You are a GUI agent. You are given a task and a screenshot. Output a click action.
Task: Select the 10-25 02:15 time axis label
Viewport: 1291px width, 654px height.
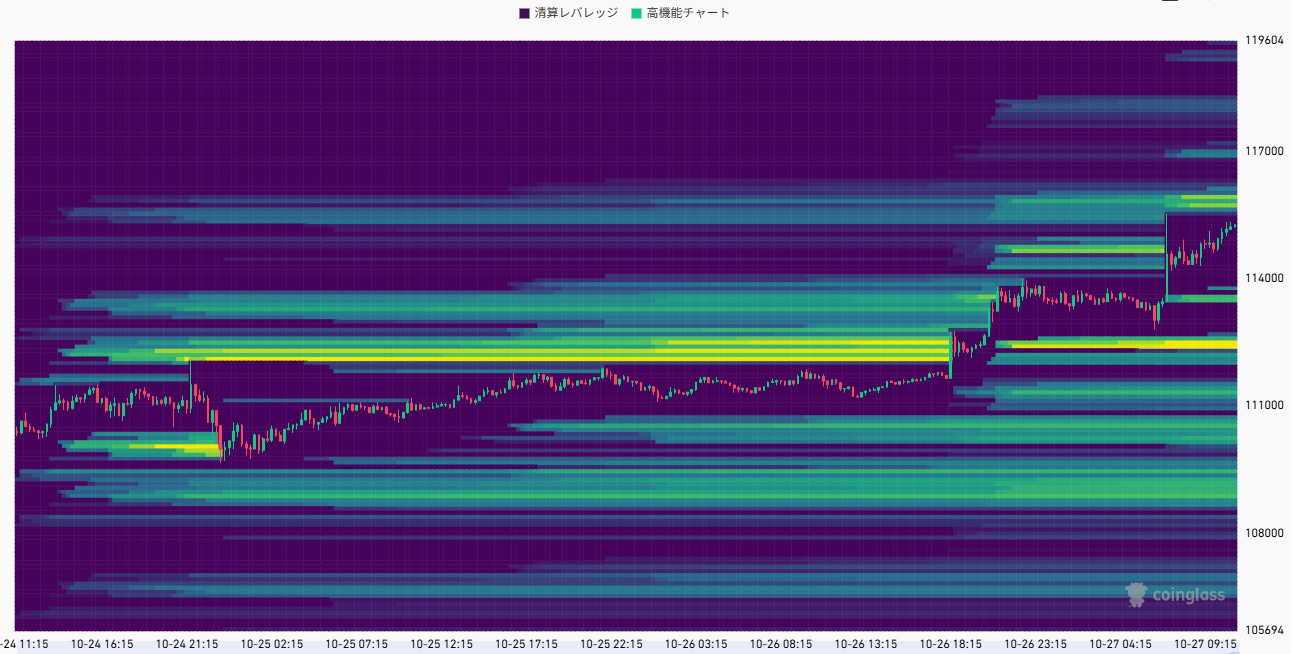(x=273, y=644)
